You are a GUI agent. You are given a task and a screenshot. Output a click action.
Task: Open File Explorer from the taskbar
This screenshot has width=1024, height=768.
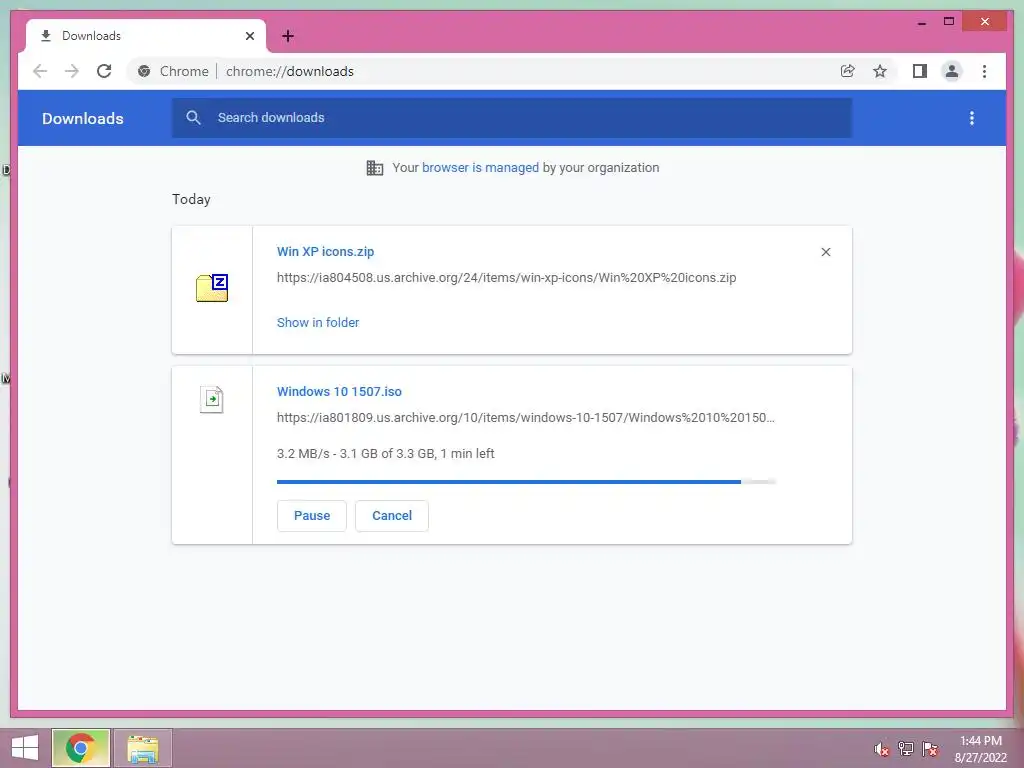(143, 748)
